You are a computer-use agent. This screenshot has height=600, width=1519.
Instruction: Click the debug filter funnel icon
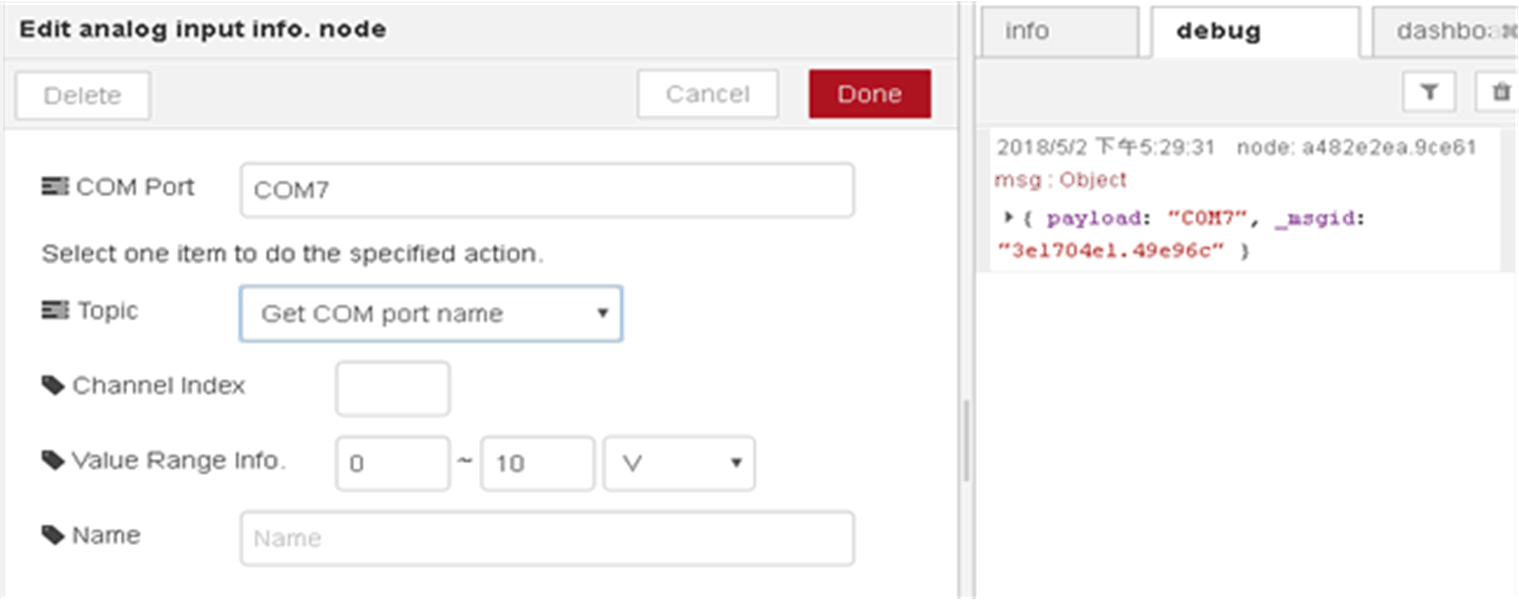coord(1429,92)
